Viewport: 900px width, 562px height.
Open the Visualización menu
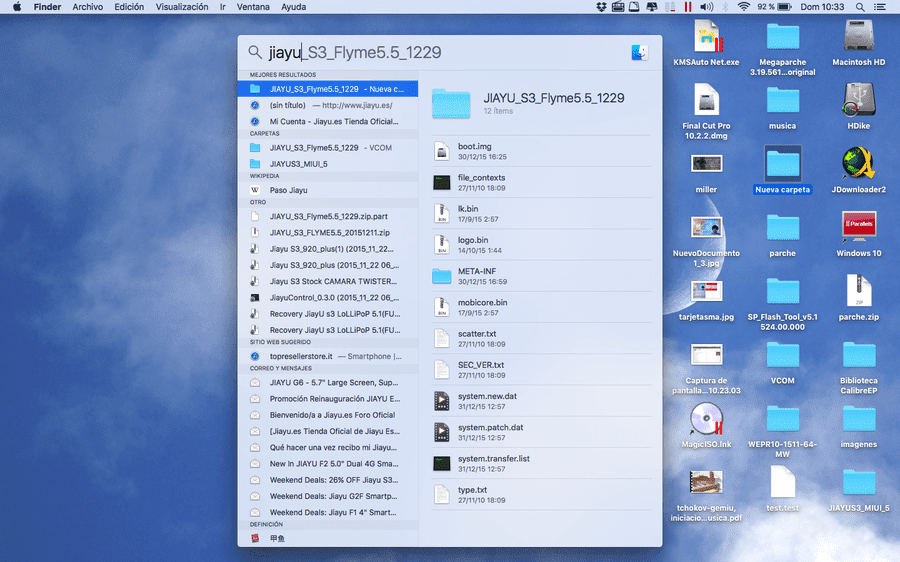pyautogui.click(x=182, y=7)
